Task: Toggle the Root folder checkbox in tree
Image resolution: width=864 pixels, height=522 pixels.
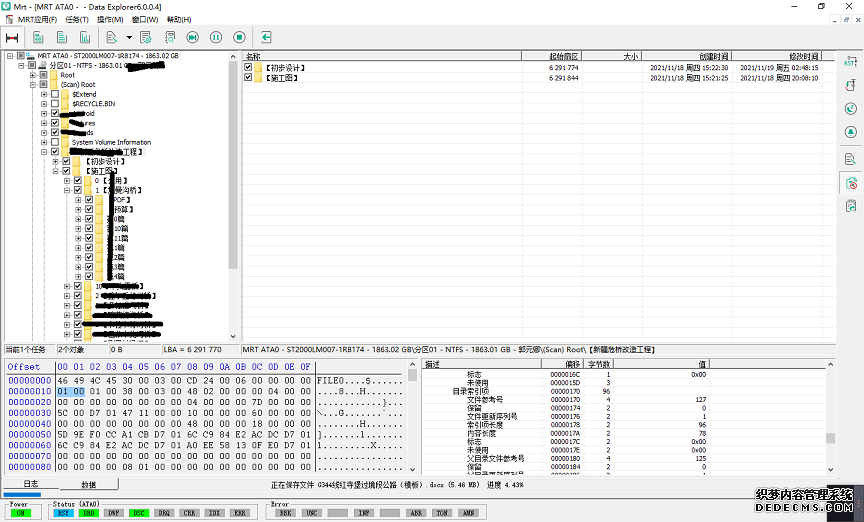Action: [44, 75]
